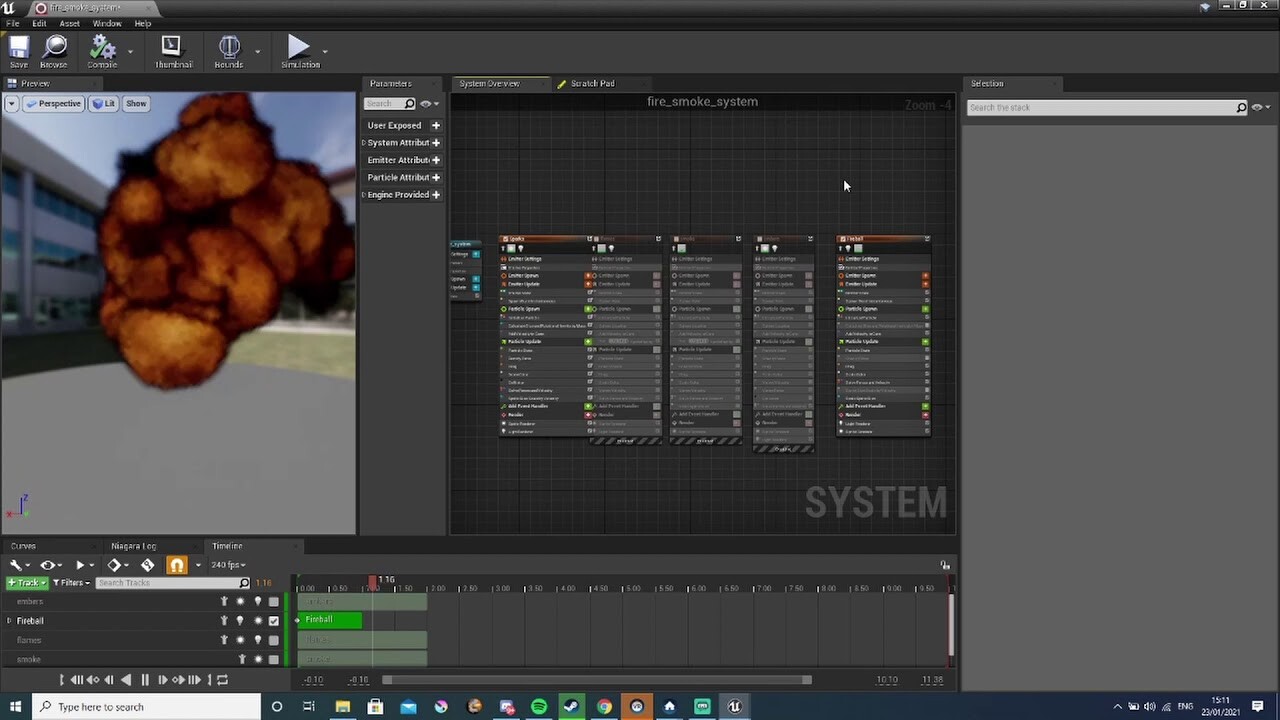
Task: Toggle the orange snapping magnet icon
Action: (177, 565)
